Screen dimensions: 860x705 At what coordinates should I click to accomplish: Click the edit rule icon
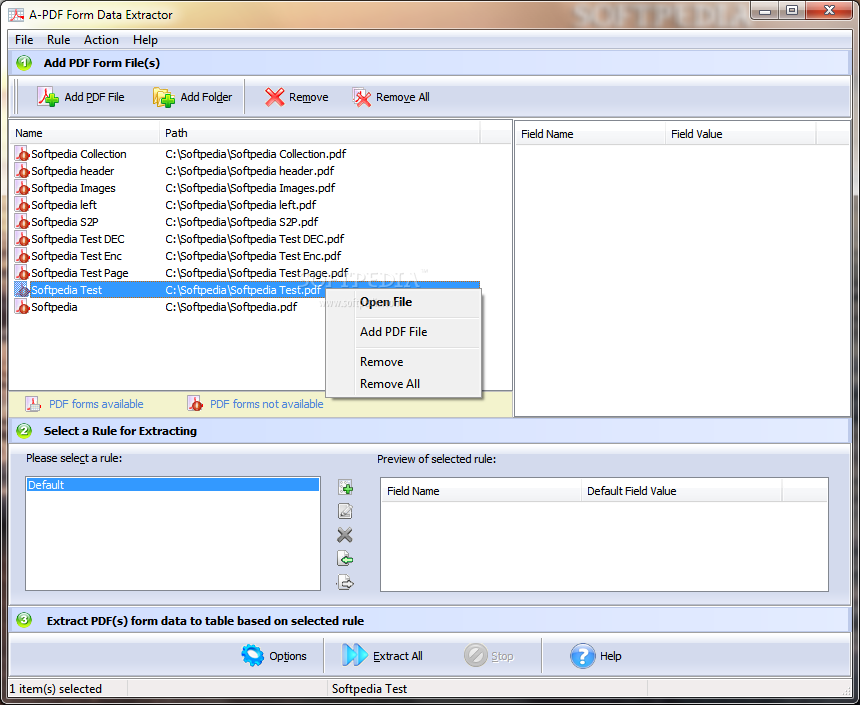click(345, 511)
